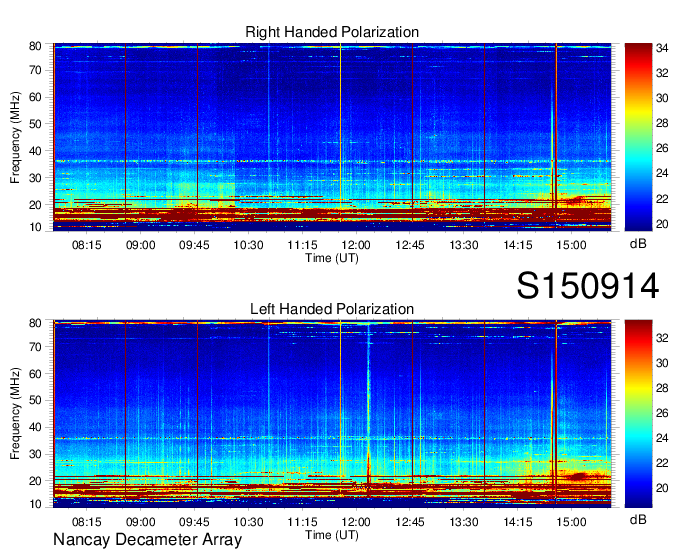This screenshot has width=680, height=552.
Task: Click the left-handed plot's color scale bar
Action: (x=638, y=414)
